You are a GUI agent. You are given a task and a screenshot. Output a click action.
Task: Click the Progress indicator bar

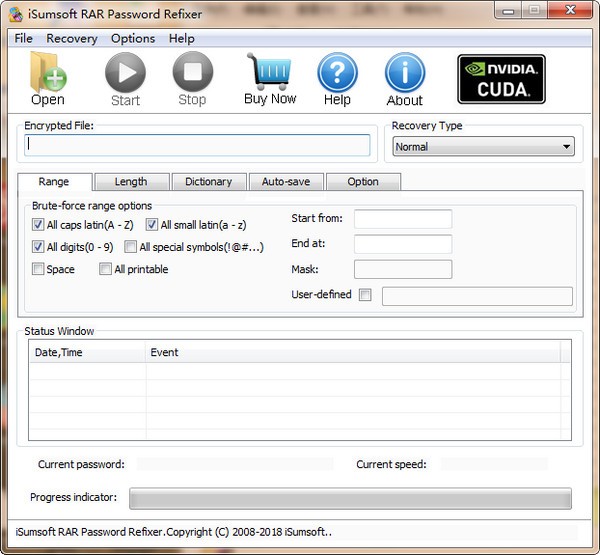(350, 498)
